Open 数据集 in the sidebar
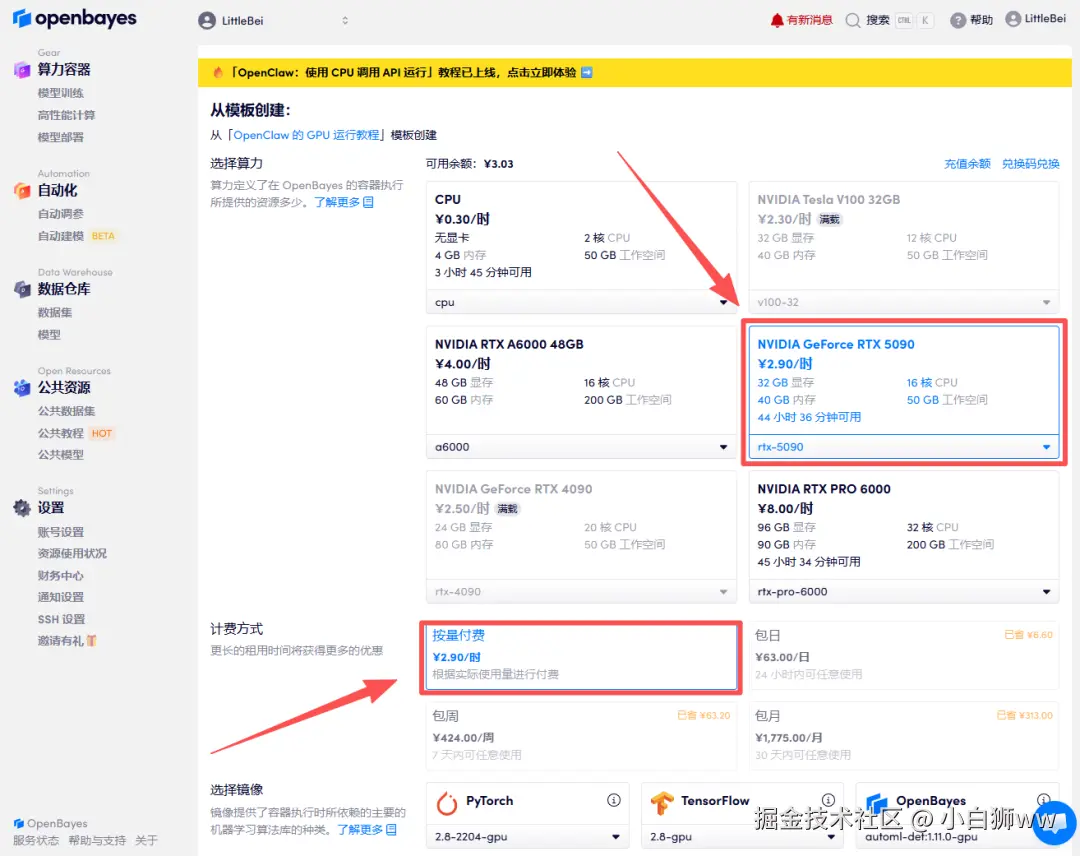The image size is (1080, 856). pos(54,313)
